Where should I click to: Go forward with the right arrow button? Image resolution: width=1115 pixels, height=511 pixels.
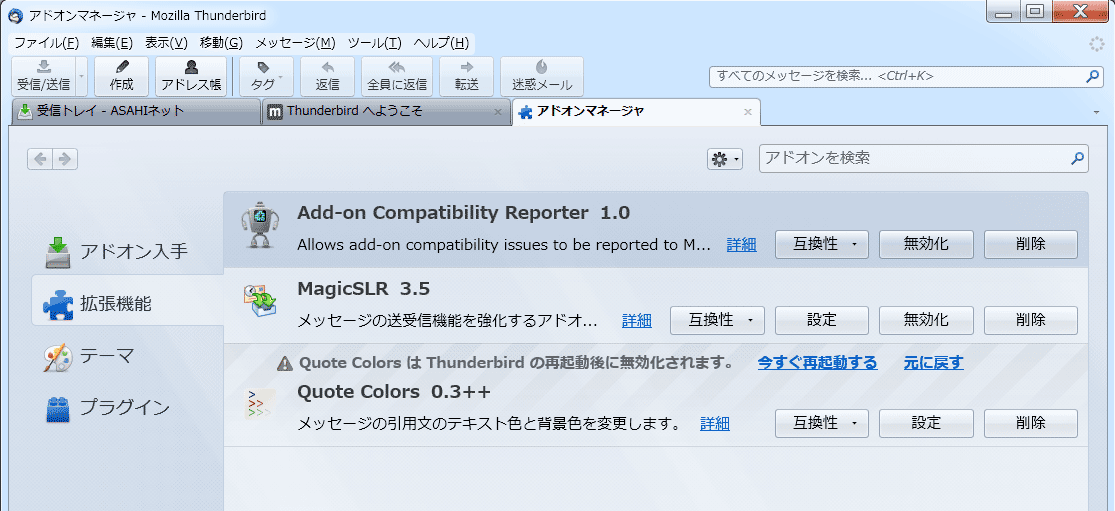(x=65, y=159)
